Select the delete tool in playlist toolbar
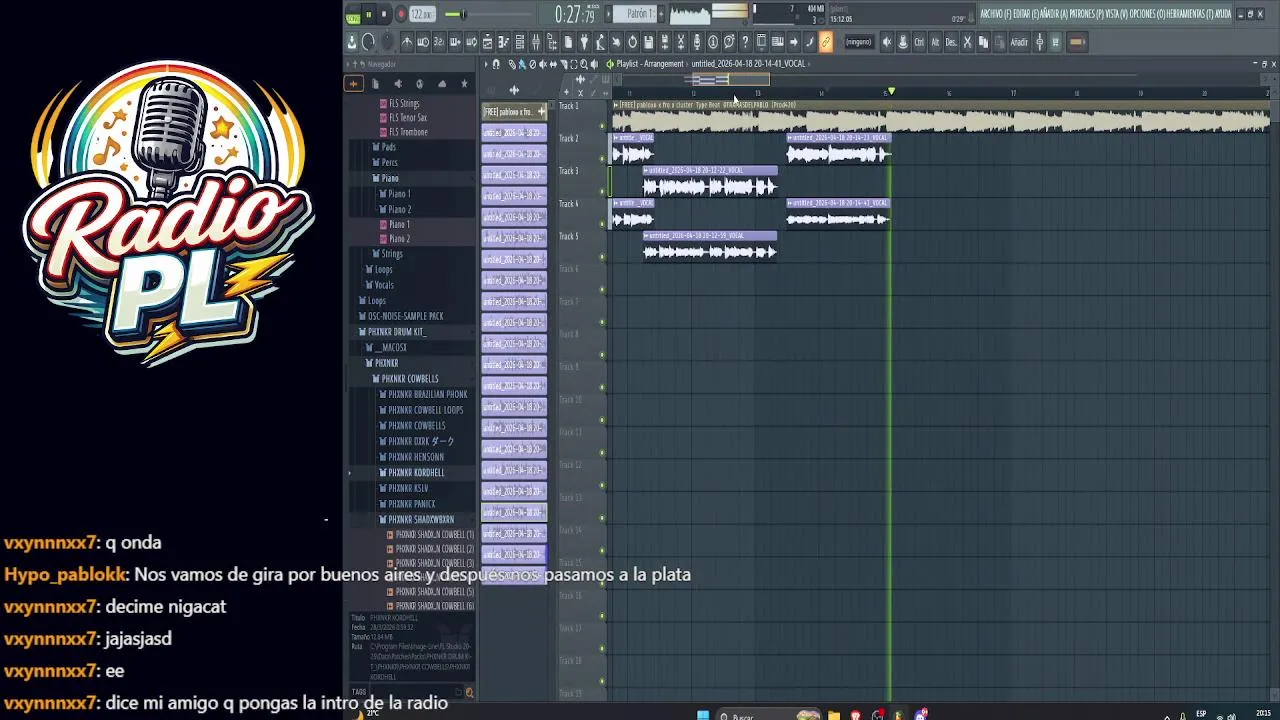Image resolution: width=1280 pixels, height=720 pixels. point(533,64)
